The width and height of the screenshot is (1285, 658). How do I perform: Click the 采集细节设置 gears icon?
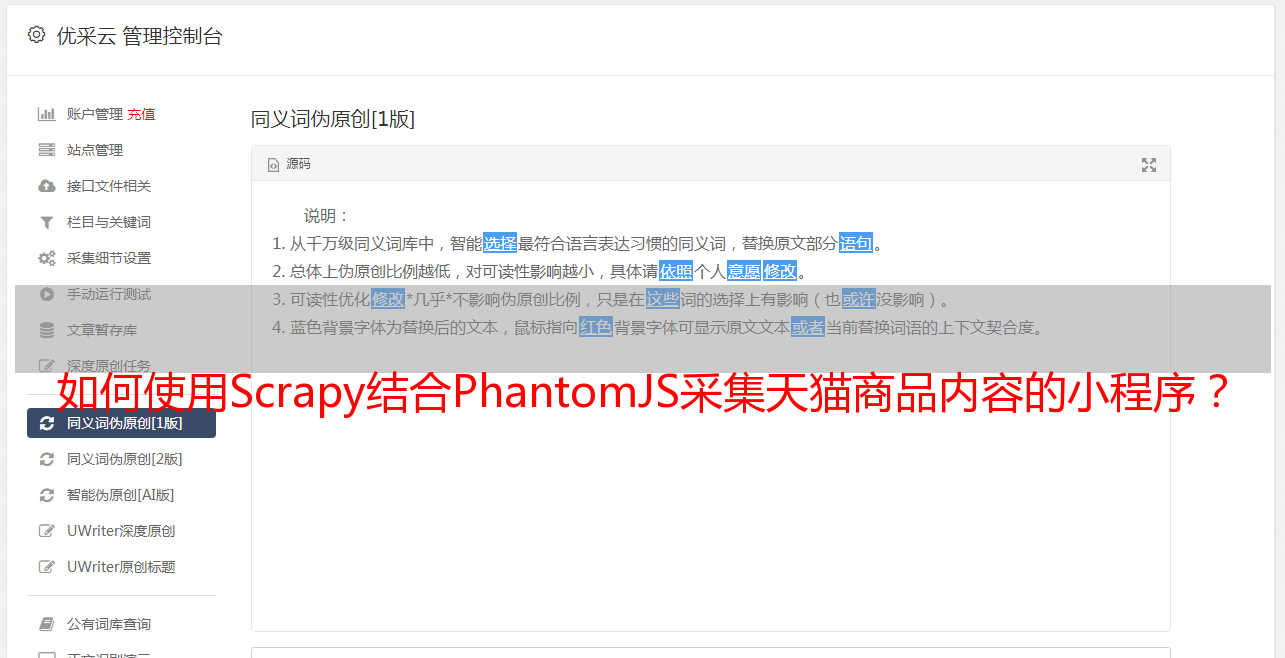point(46,258)
